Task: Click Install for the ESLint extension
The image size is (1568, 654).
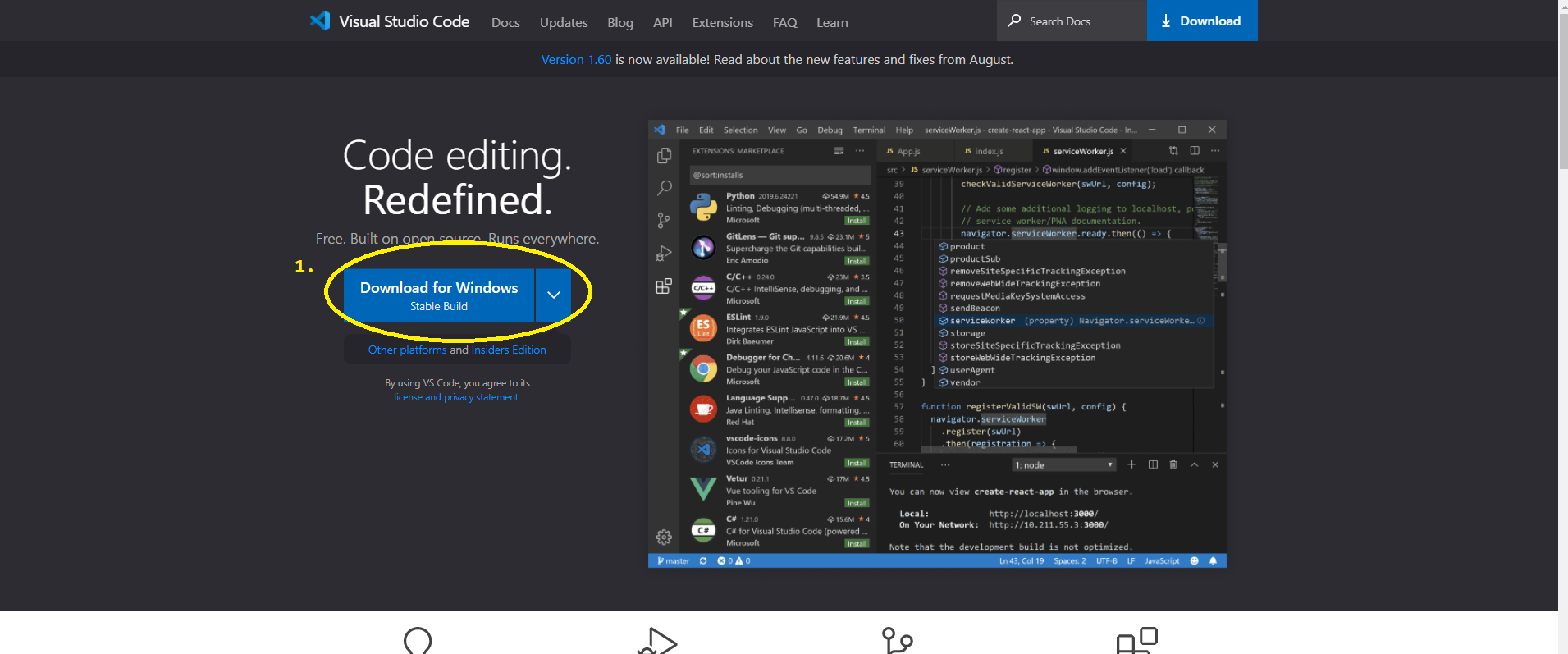Action: coord(857,342)
